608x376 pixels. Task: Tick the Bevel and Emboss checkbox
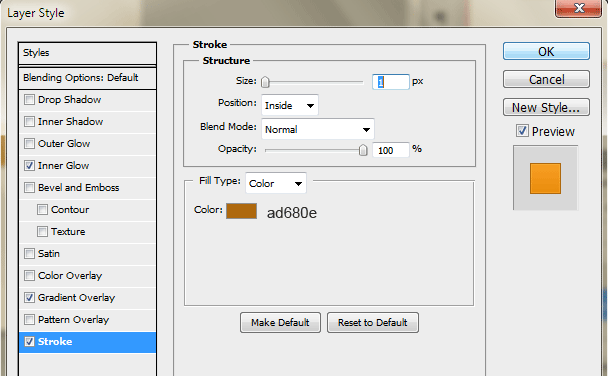(29, 188)
